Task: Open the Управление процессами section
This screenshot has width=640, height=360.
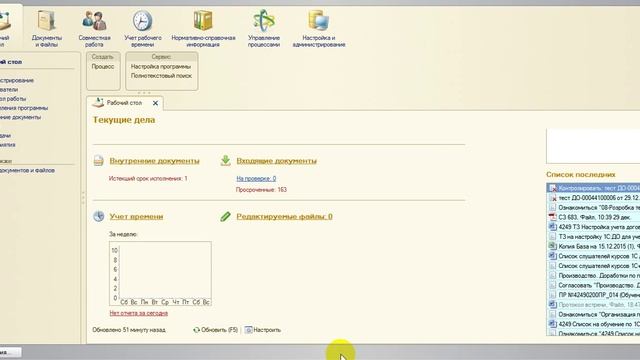Action: pyautogui.click(x=264, y=29)
